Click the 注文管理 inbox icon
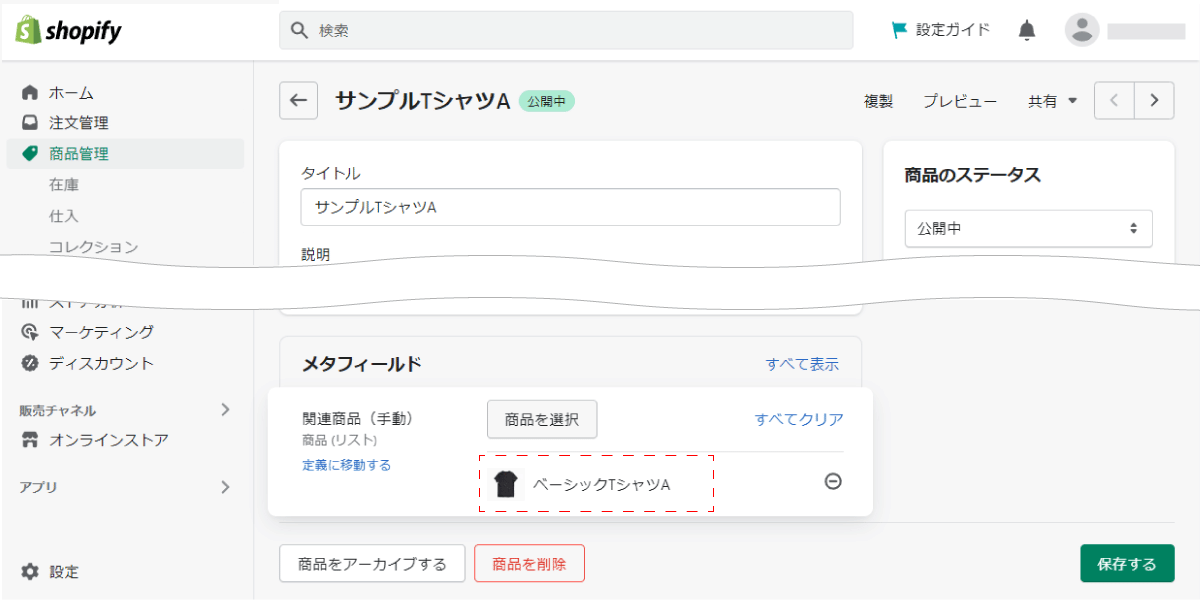Viewport: 1200px width, 600px height. point(30,123)
